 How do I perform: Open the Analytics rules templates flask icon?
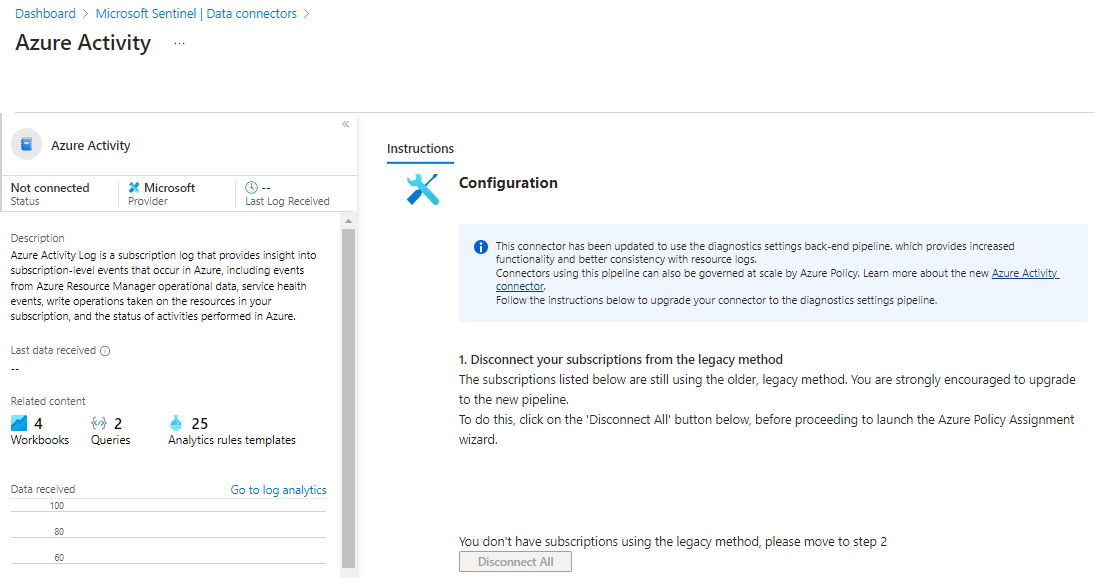point(177,423)
